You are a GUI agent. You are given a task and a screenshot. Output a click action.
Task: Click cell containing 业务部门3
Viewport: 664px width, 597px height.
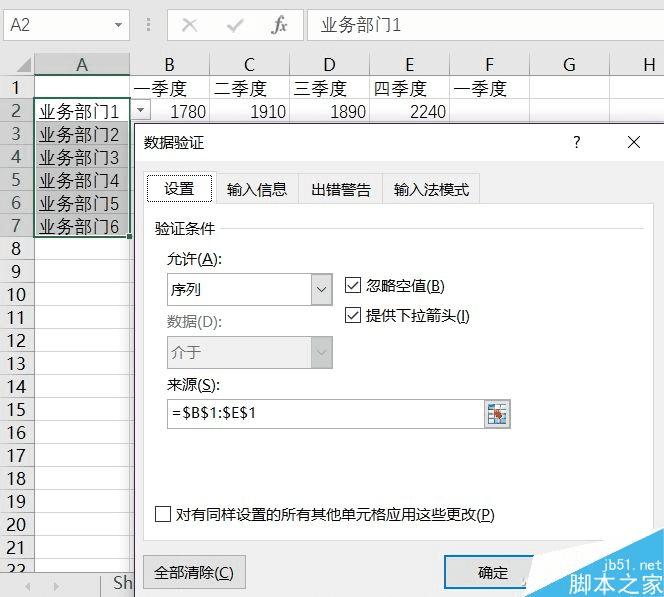[x=82, y=158]
